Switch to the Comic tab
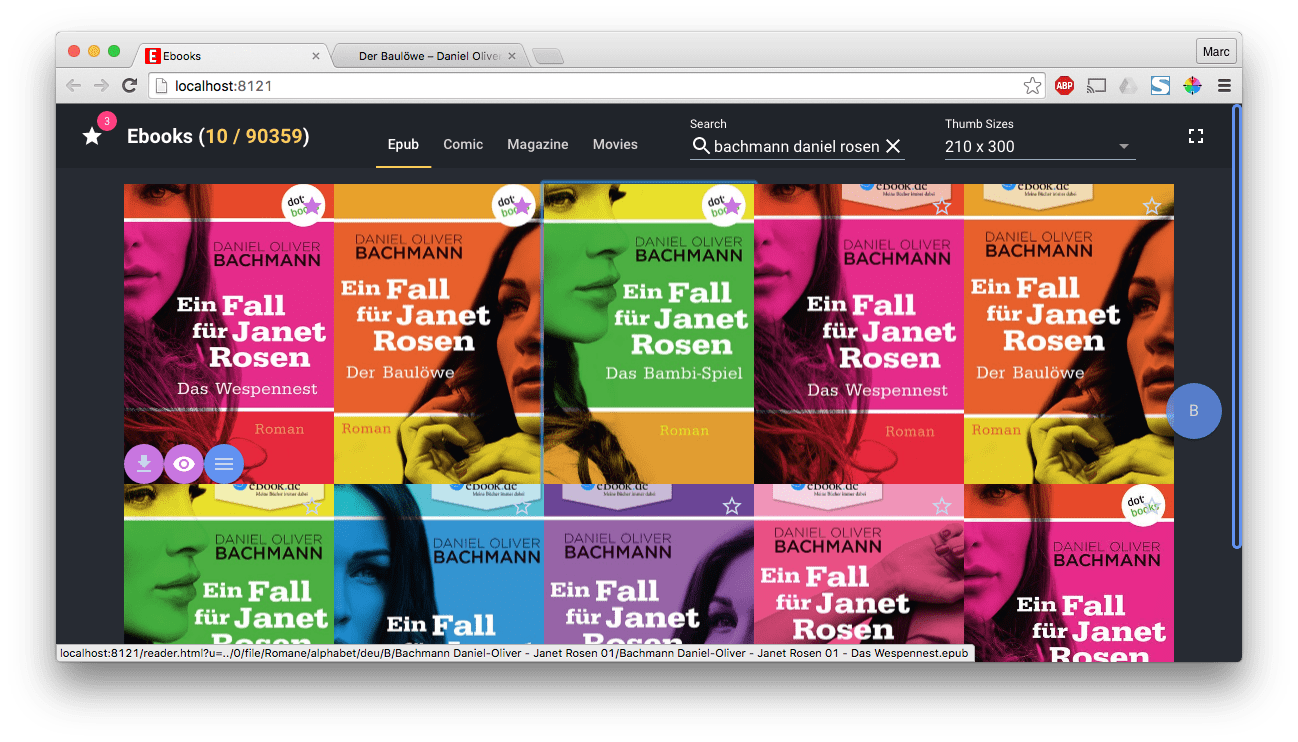1298x742 pixels. point(463,145)
